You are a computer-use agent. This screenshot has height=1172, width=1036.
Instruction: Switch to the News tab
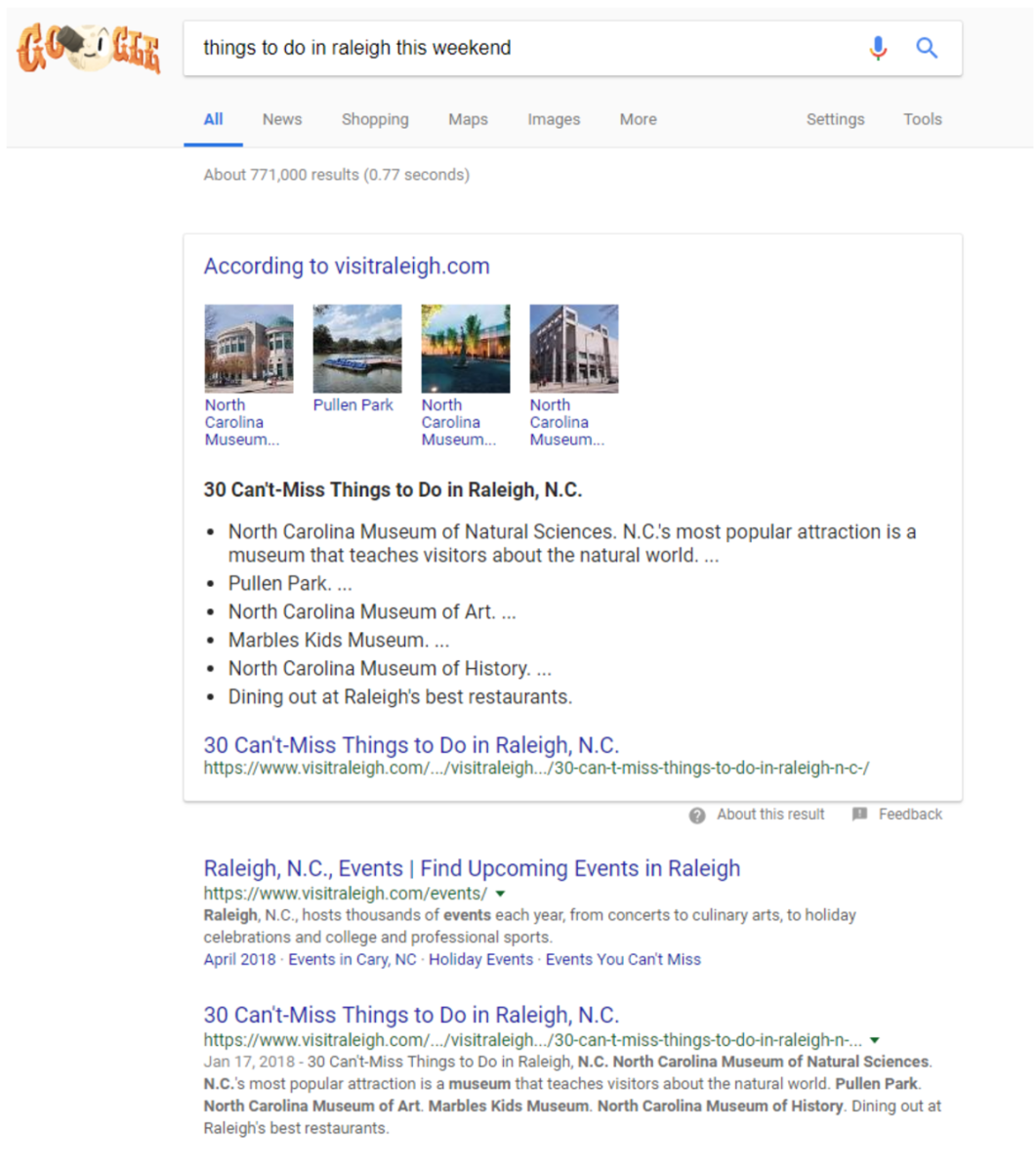(x=282, y=119)
